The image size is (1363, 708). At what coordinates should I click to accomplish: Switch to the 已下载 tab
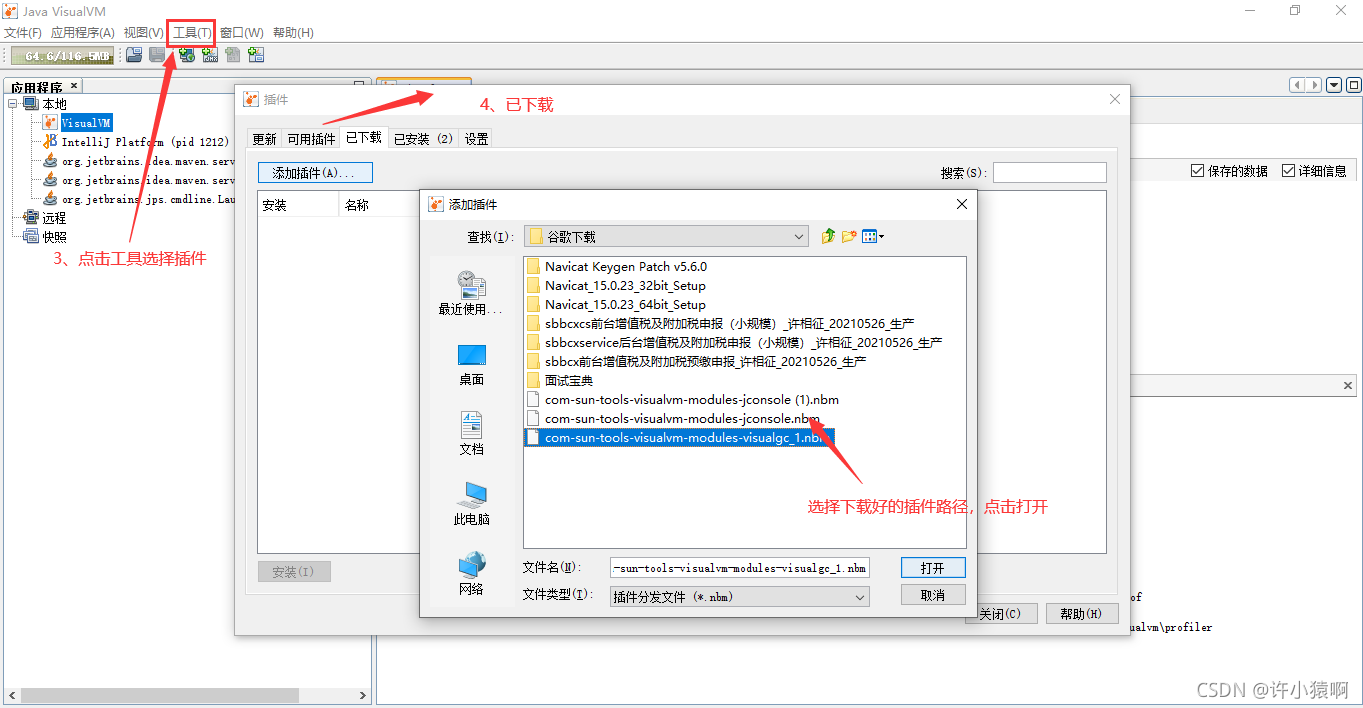click(x=364, y=138)
